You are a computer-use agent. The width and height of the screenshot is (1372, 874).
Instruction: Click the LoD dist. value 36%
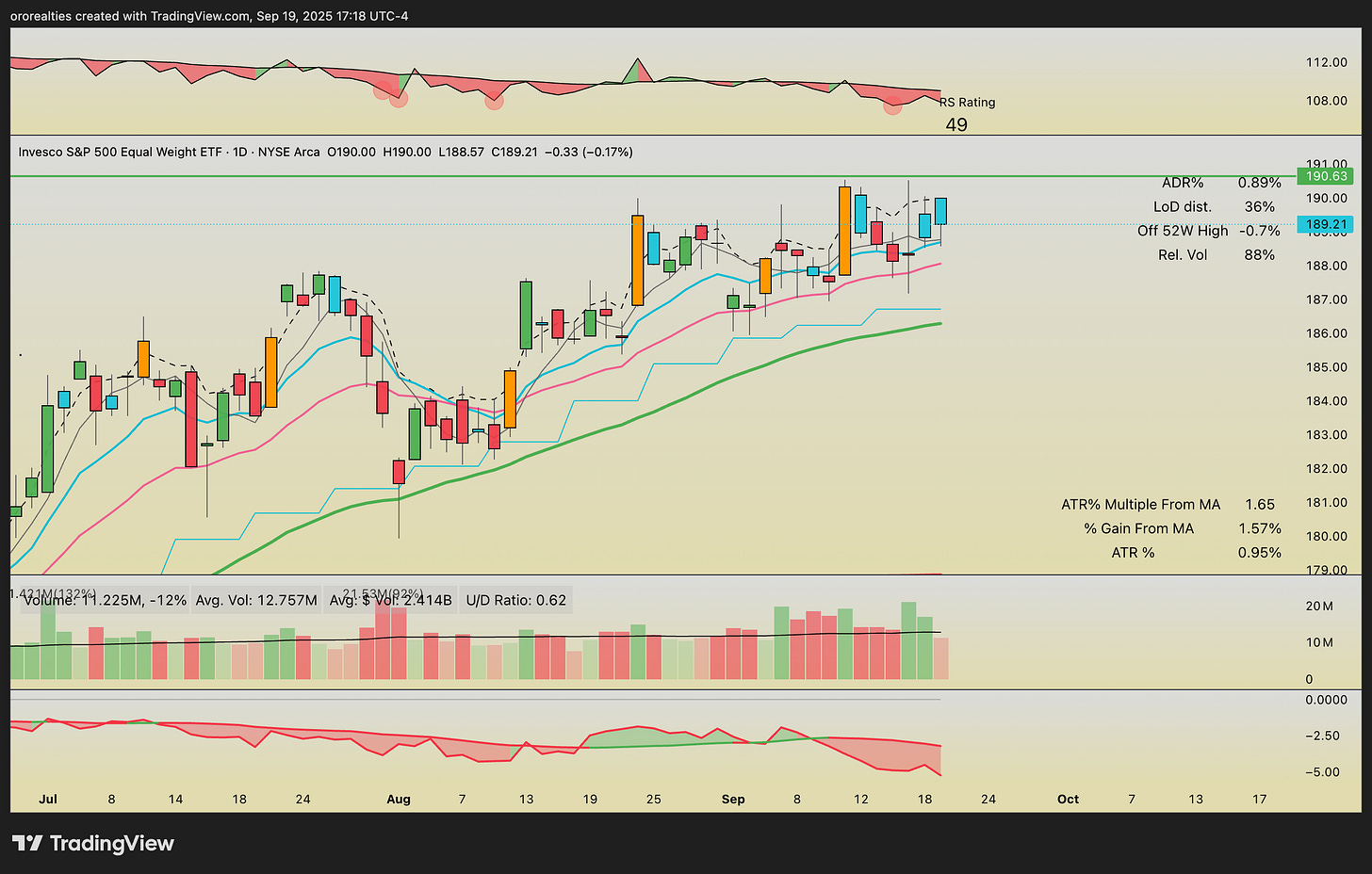pos(1259,206)
